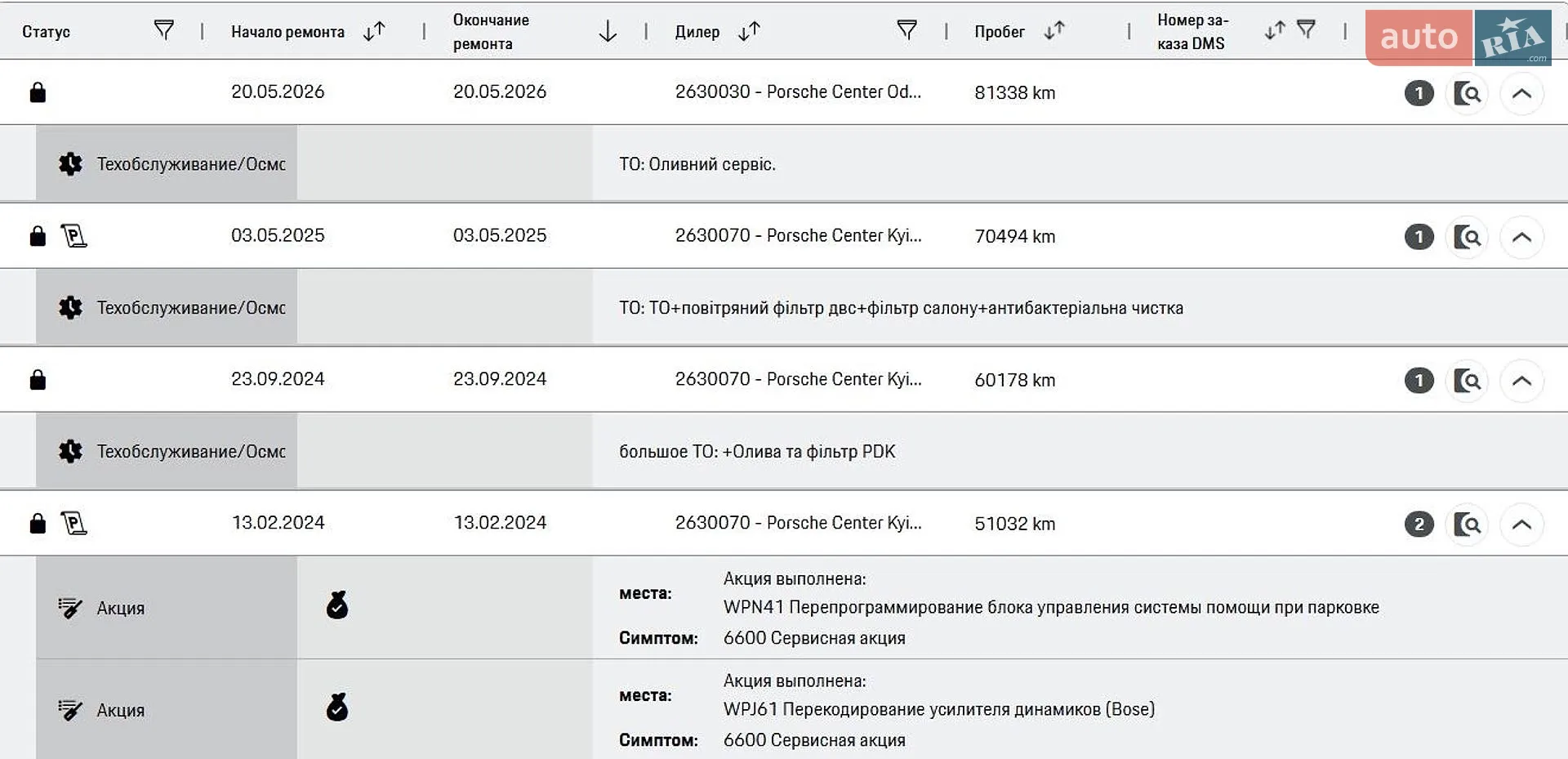Click WPJ61 Перекодирование усилителя динамиков text
1568x759 pixels.
pos(939,709)
